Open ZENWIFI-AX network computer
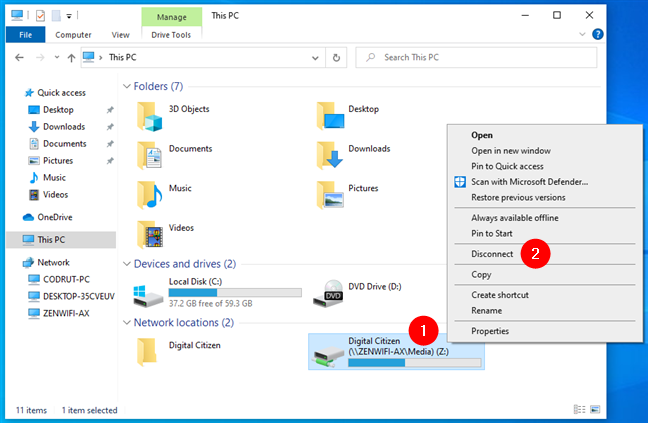The image size is (648, 423). [66, 313]
